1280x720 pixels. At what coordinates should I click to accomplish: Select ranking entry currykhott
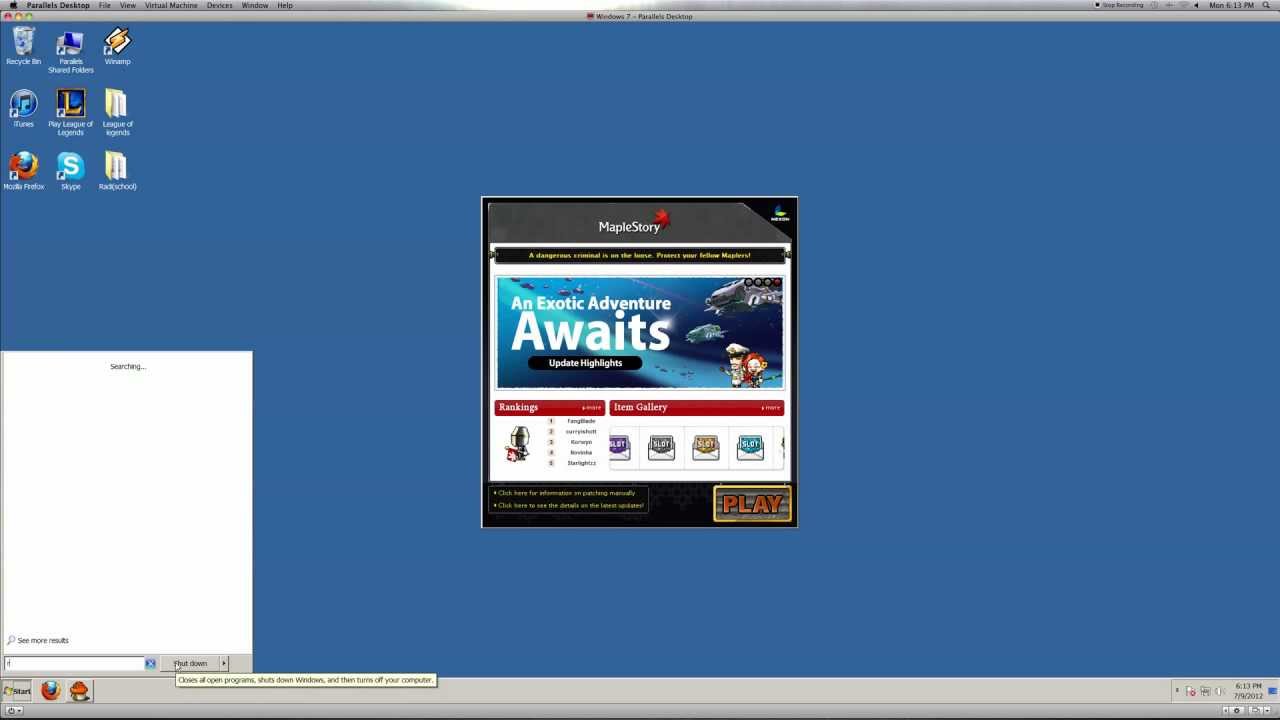click(581, 431)
